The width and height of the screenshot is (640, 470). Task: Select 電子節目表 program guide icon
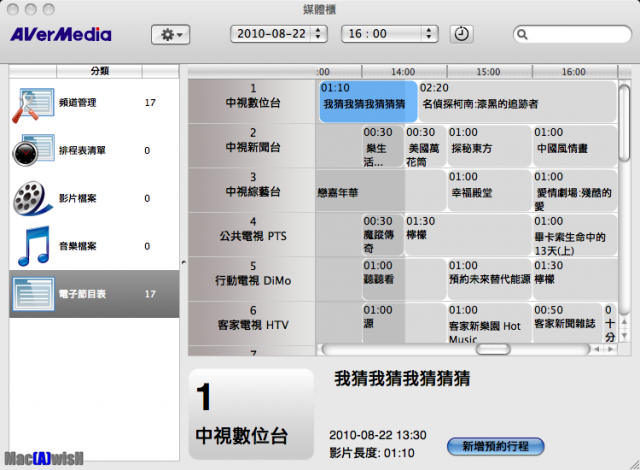pos(33,294)
